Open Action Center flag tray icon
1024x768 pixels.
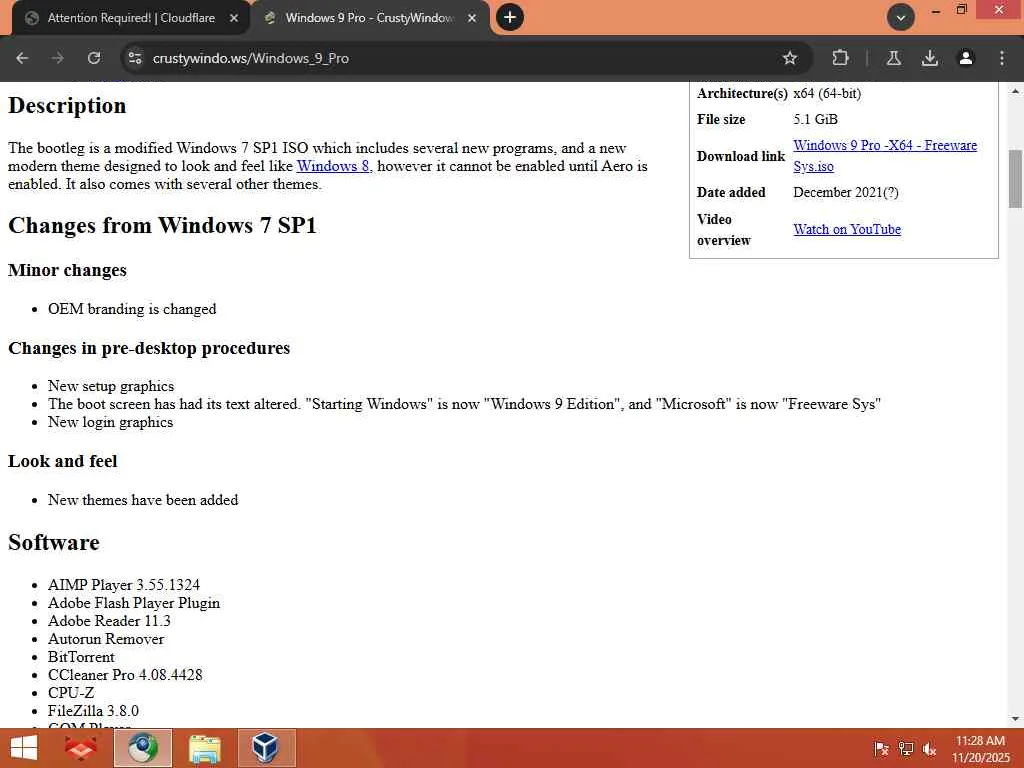[x=881, y=749]
